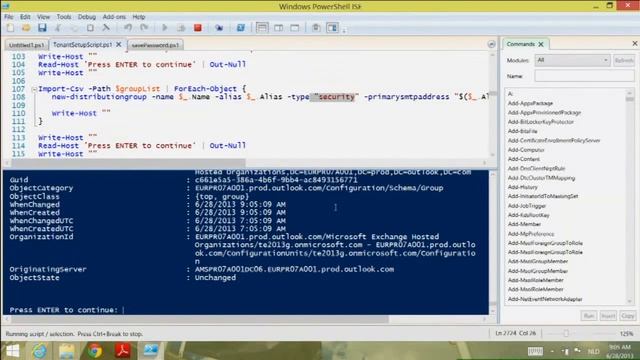
Task: Close the TenantSetupScript.ps1 tab
Action: point(119,44)
